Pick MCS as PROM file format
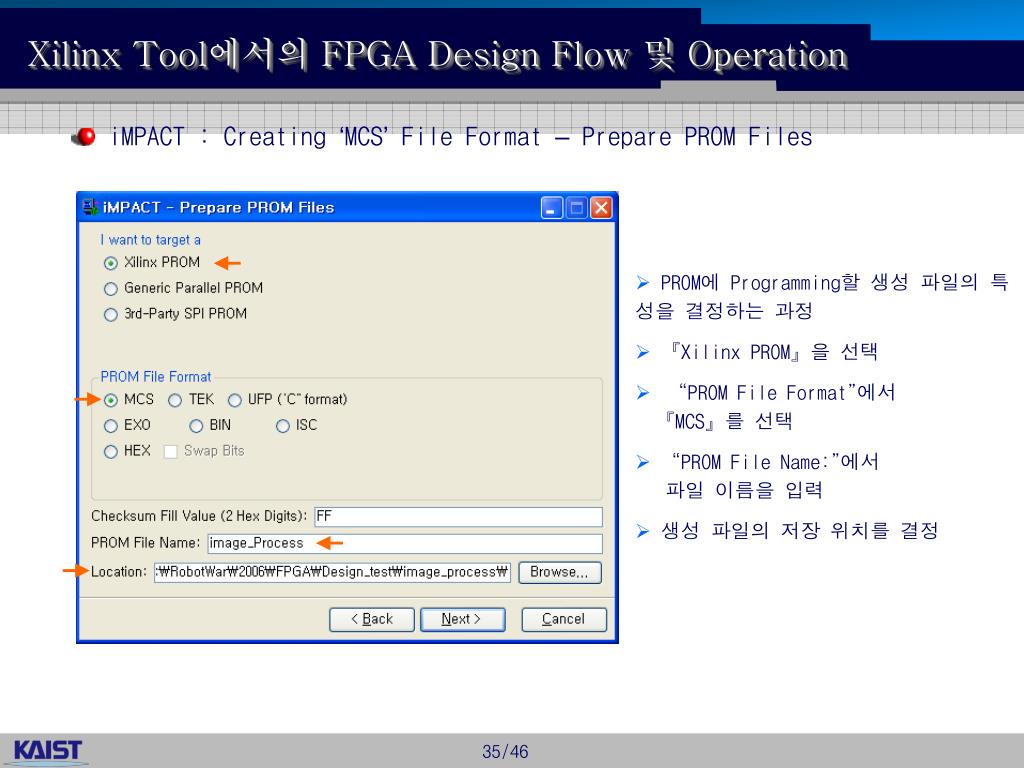 110,400
